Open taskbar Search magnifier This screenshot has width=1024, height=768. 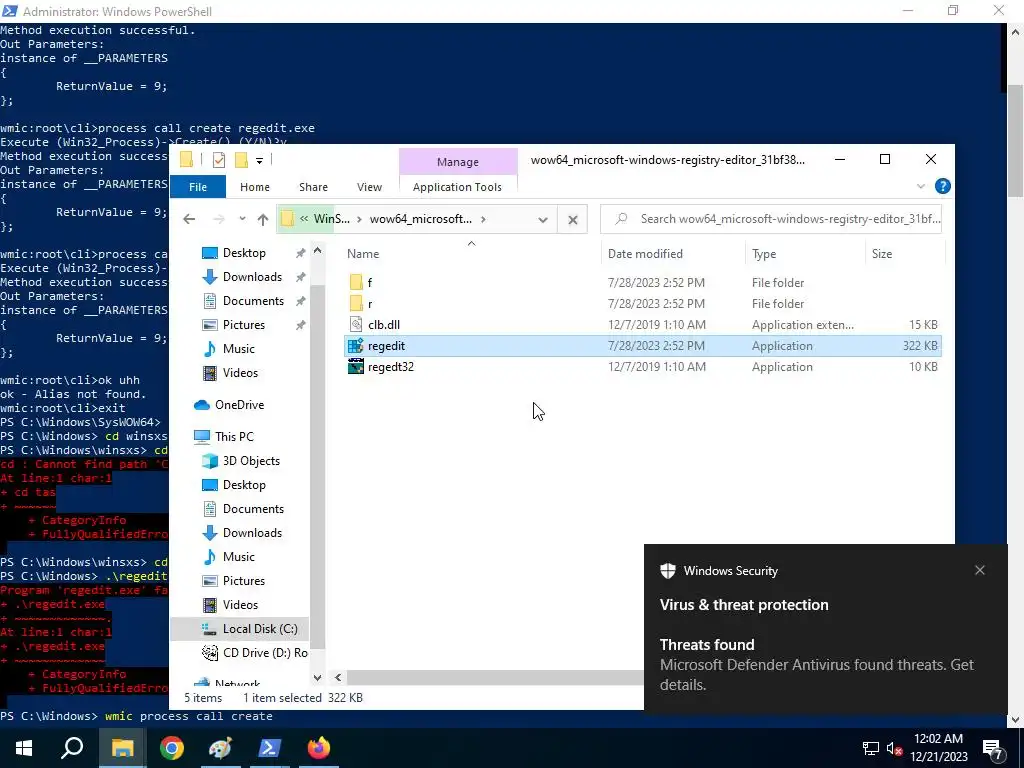click(x=72, y=748)
